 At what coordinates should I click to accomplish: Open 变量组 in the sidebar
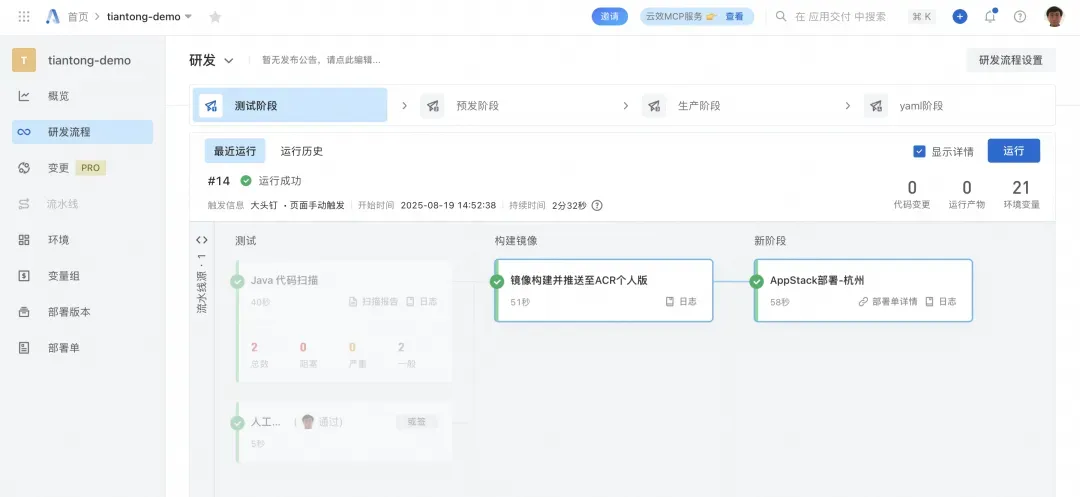[83, 276]
